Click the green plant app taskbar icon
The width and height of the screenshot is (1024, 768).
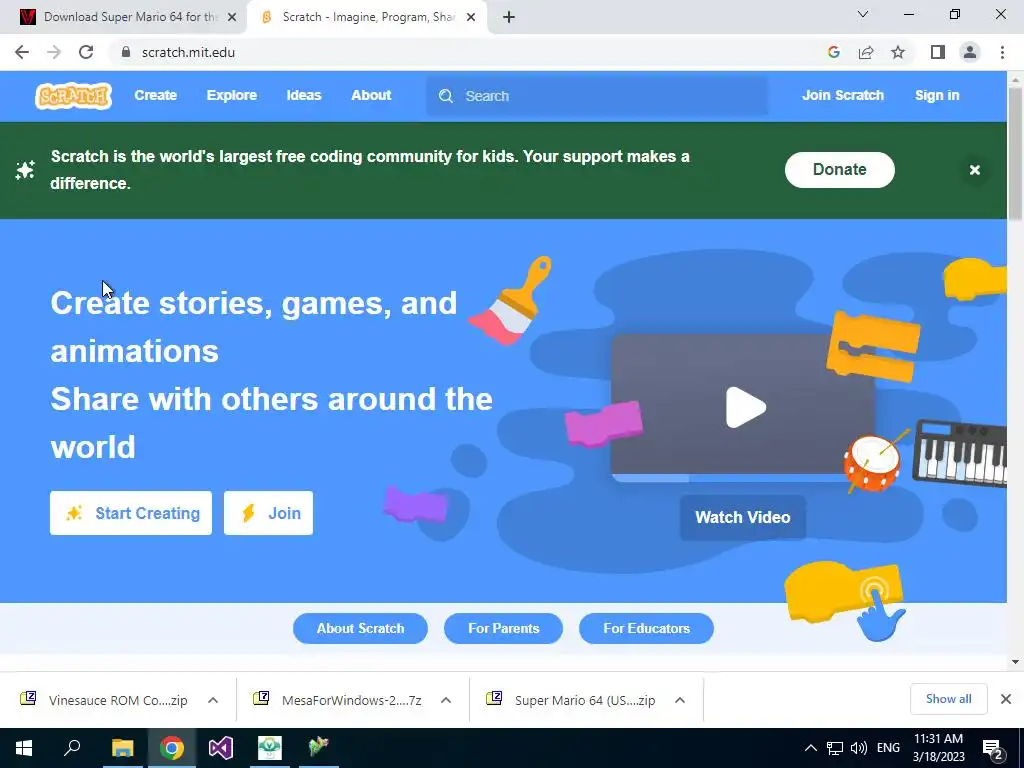(270, 748)
